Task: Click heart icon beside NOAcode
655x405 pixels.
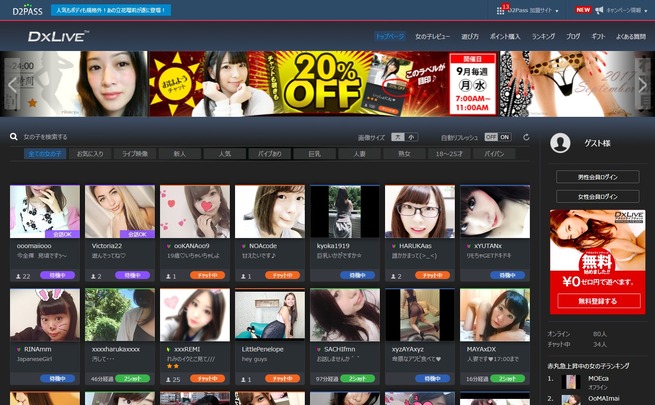Action: [244, 246]
